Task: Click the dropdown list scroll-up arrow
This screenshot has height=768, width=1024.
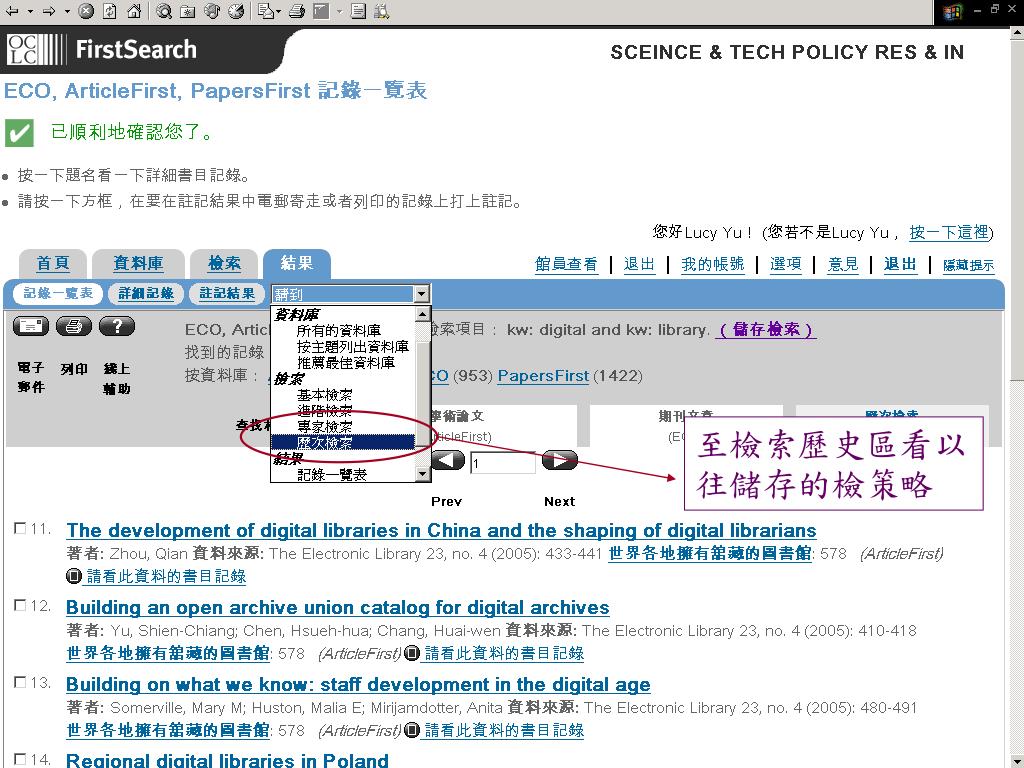Action: tap(423, 314)
